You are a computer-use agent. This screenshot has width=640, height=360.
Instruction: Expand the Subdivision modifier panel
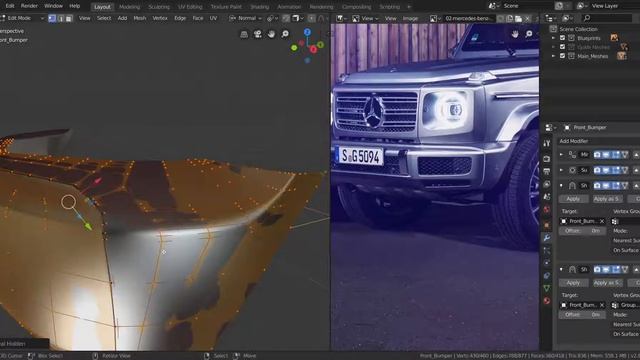tap(561, 170)
